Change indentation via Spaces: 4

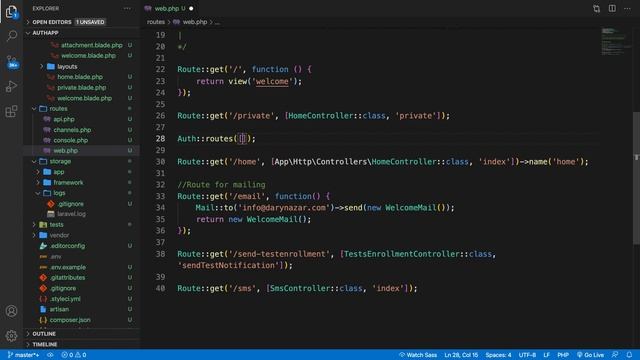tap(498, 355)
